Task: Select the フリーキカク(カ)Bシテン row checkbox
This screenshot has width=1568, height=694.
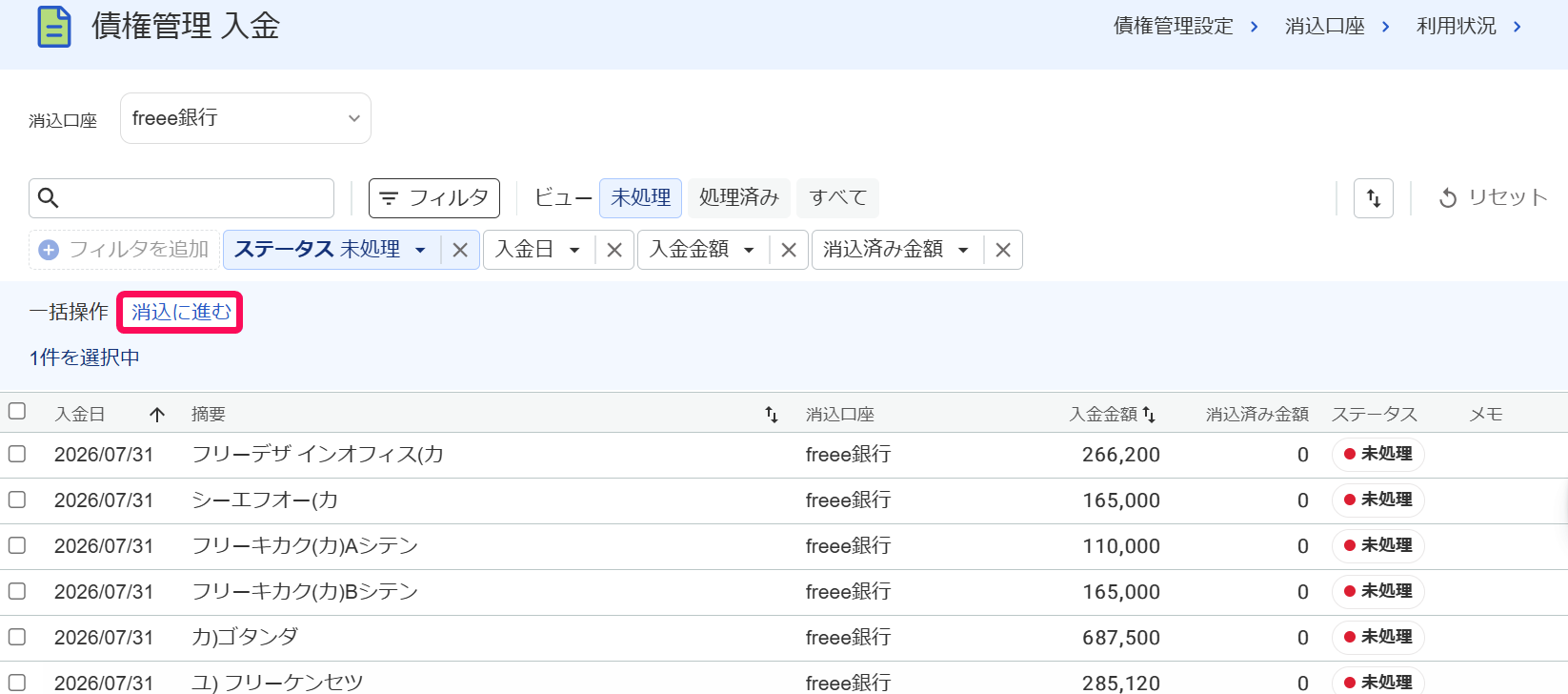Action: (x=17, y=591)
